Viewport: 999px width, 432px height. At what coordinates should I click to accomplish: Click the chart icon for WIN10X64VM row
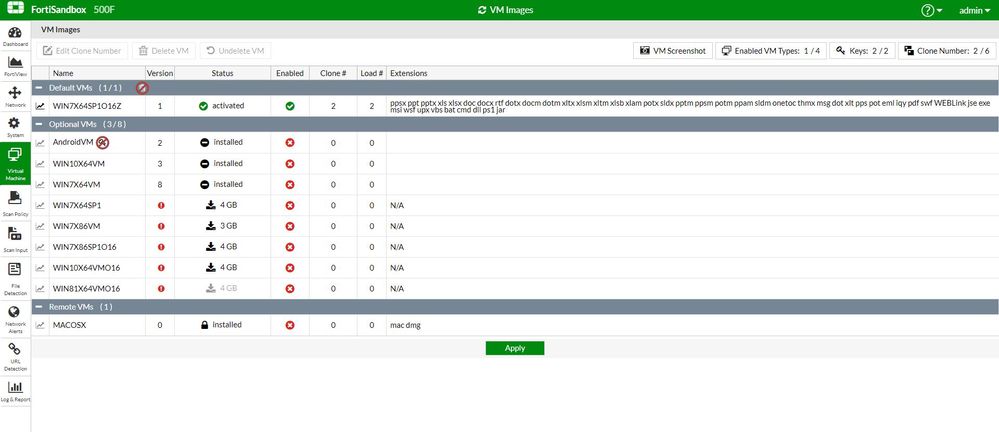[x=40, y=164]
